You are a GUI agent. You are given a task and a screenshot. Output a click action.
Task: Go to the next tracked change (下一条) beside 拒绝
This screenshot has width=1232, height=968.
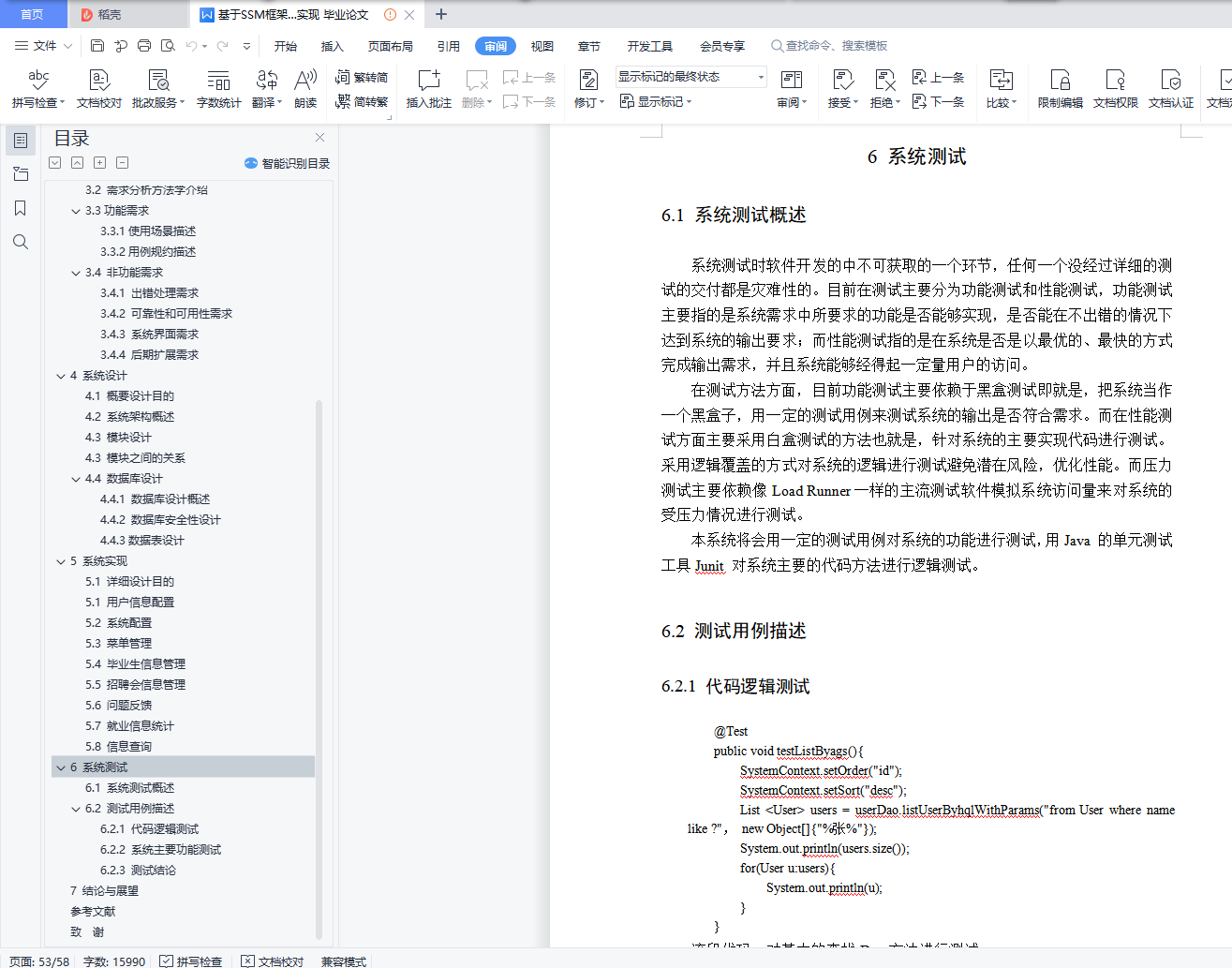point(939,101)
